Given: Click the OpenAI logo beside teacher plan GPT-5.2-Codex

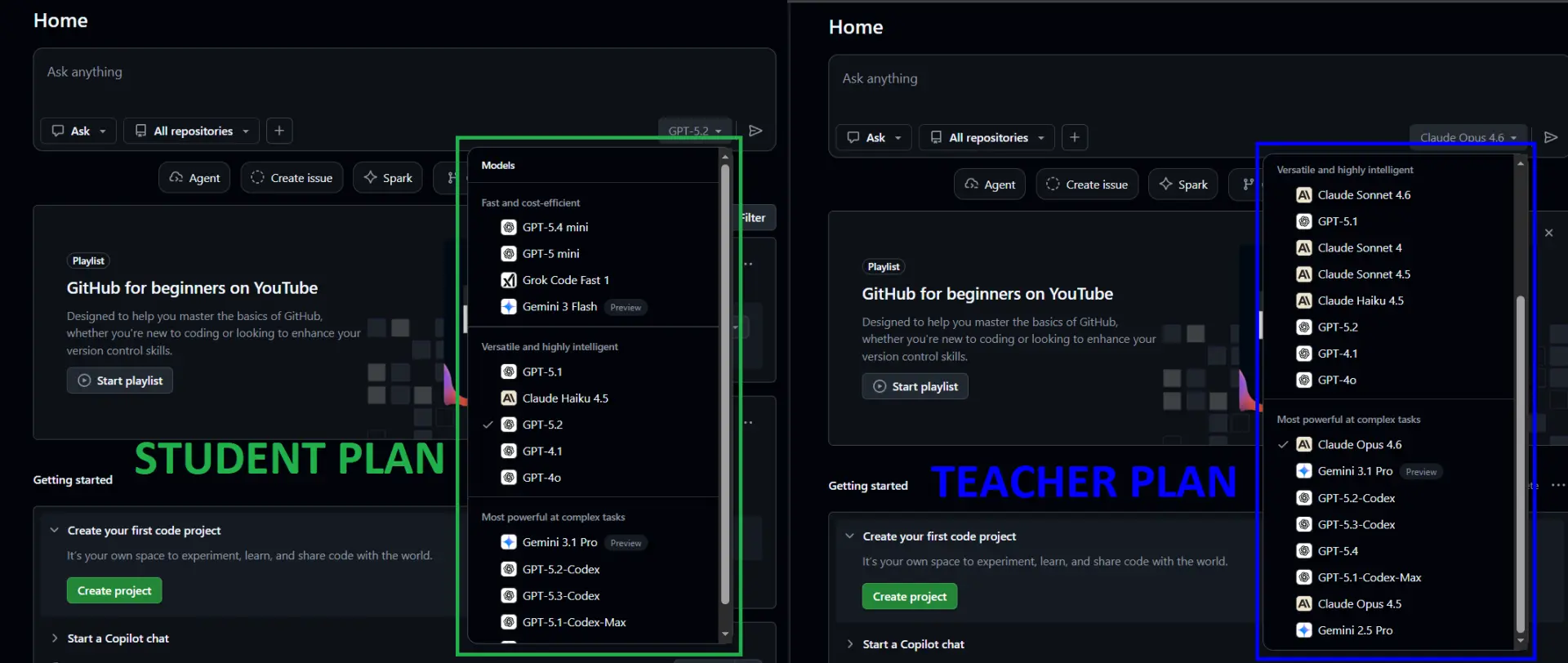Looking at the screenshot, I should 1304,498.
